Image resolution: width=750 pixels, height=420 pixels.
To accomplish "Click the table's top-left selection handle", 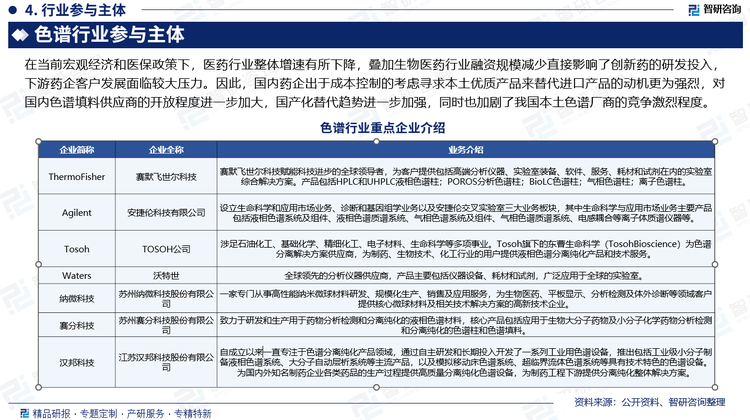I will click(x=39, y=142).
